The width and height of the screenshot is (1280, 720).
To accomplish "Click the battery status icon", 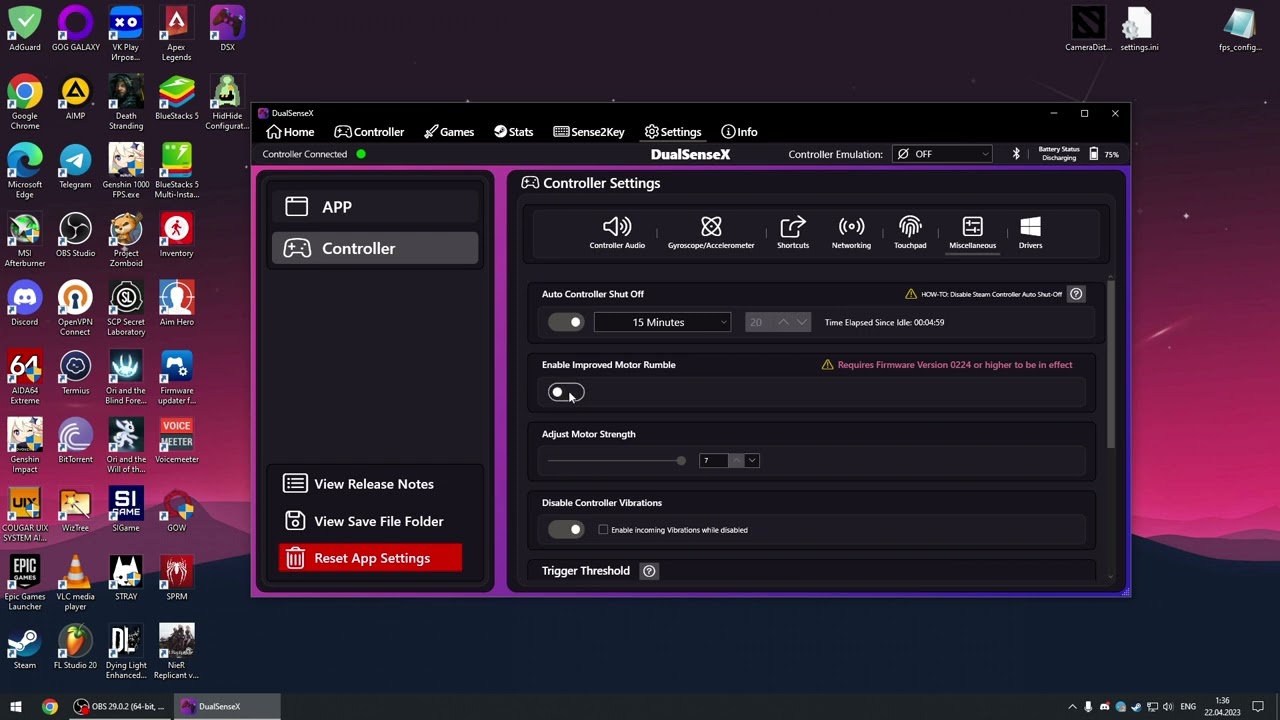I will click(x=1093, y=154).
